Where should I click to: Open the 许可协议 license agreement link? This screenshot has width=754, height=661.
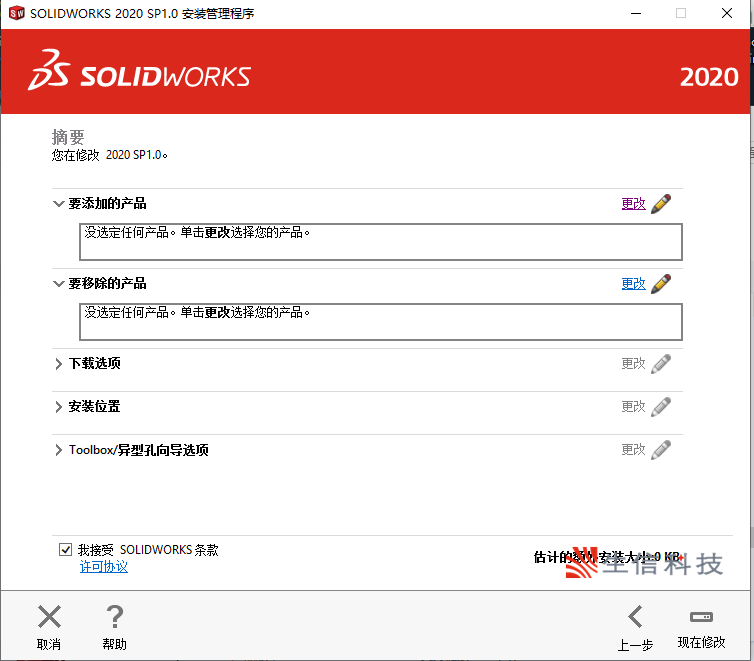[x=104, y=567]
